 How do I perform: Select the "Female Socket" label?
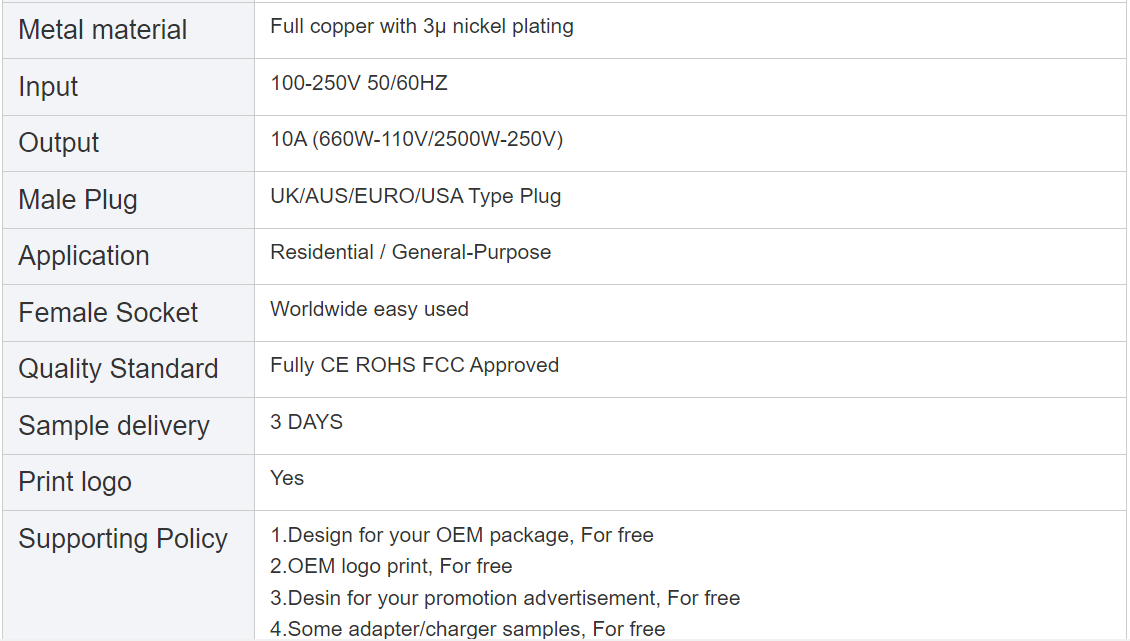coord(108,313)
